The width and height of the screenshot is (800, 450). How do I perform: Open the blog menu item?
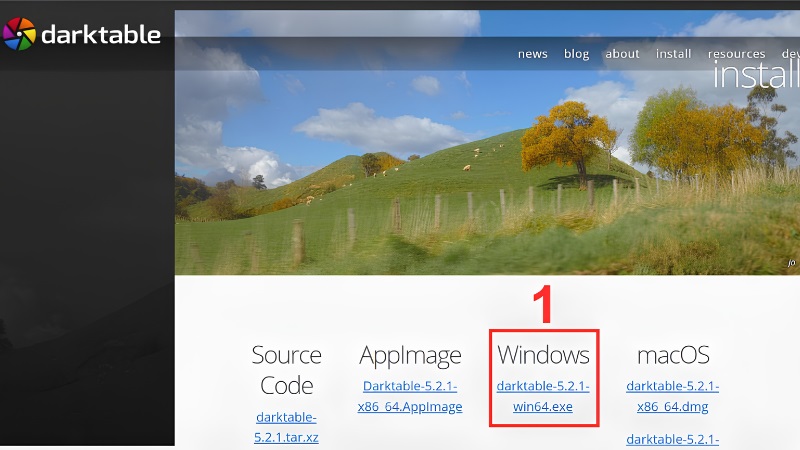point(577,54)
